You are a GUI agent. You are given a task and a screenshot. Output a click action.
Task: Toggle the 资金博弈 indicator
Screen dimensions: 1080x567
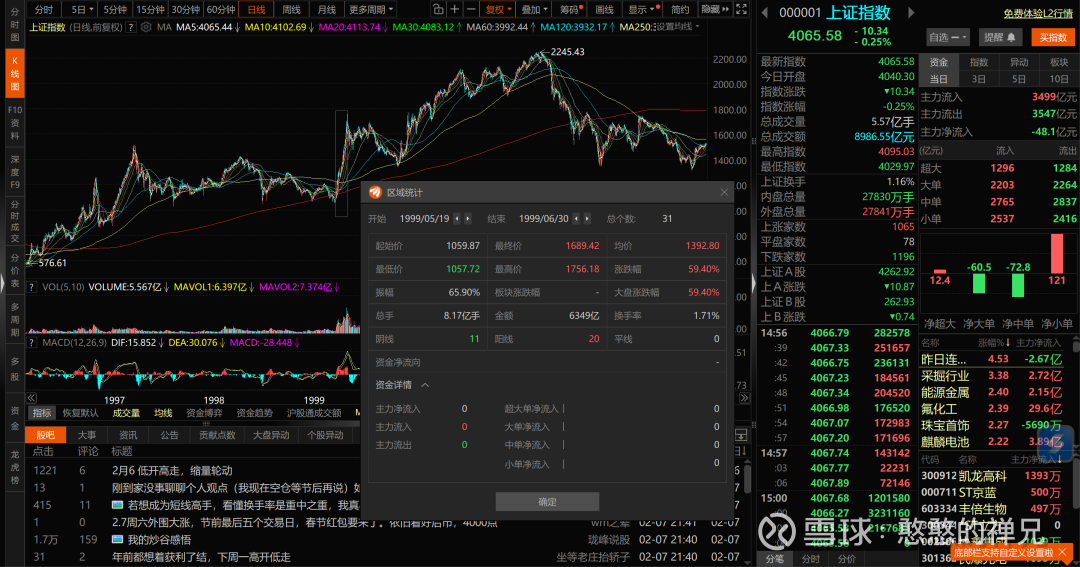click(204, 413)
